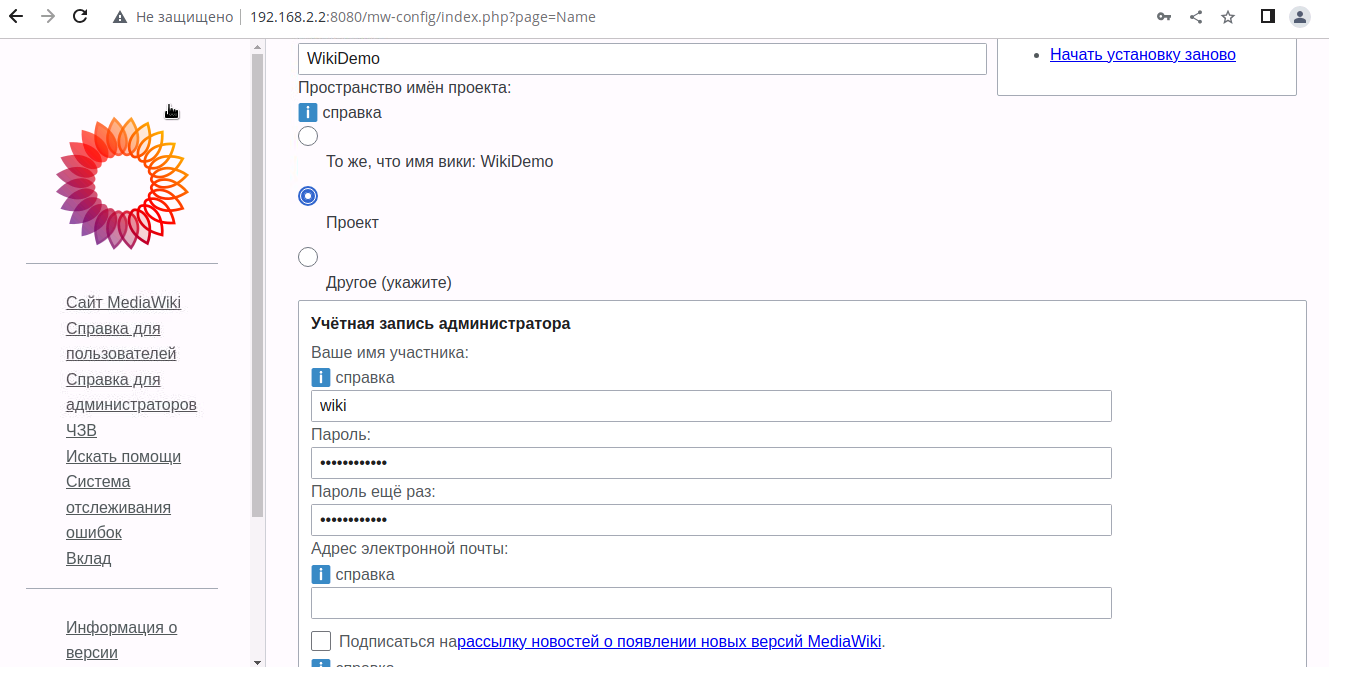Choose 'Другое (укажите)' radio option
The height and width of the screenshot is (675, 1351).
coord(308,257)
